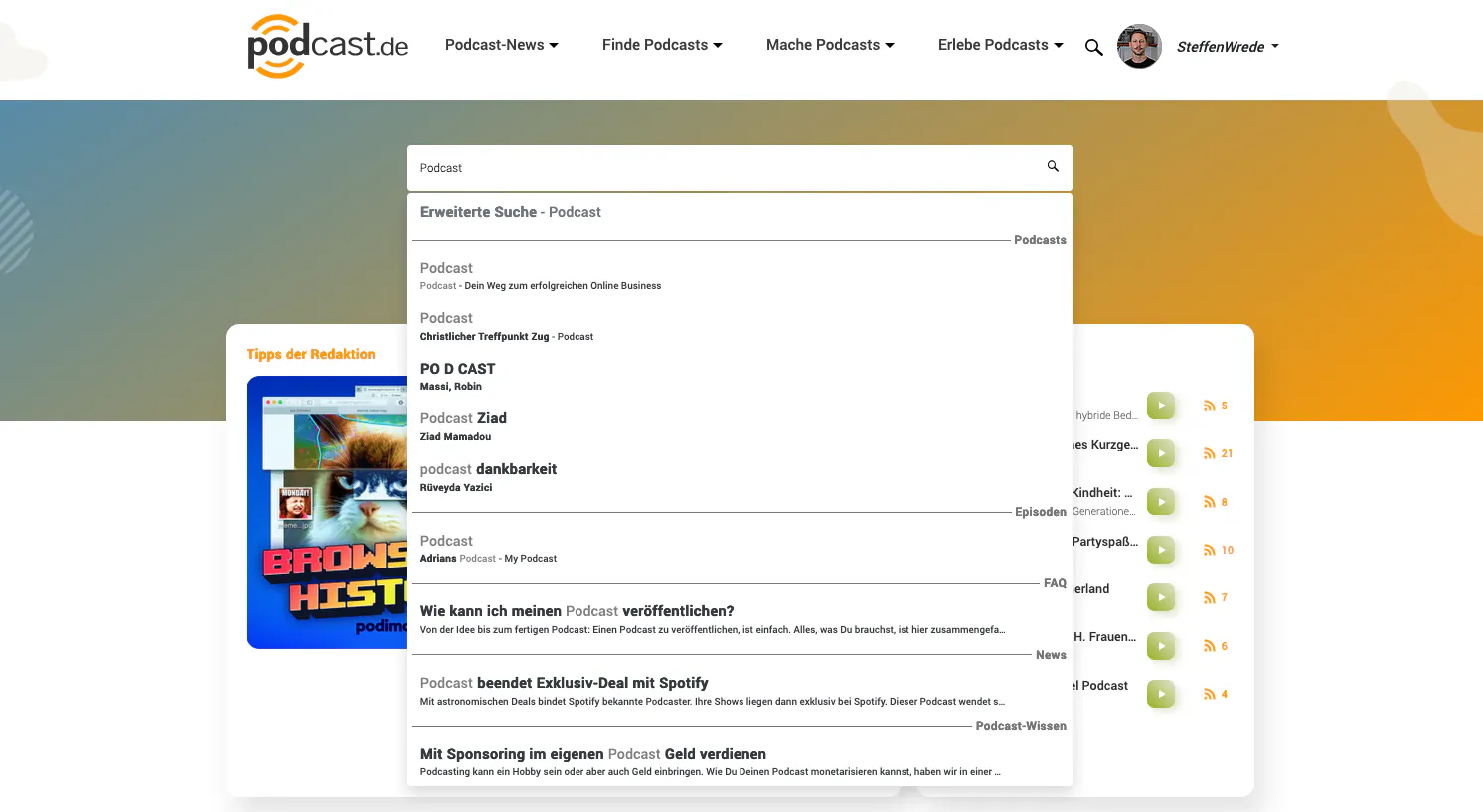The width and height of the screenshot is (1483, 812).
Task: Click the 'Tipps der Redaktion' heading
Action: pos(311,354)
